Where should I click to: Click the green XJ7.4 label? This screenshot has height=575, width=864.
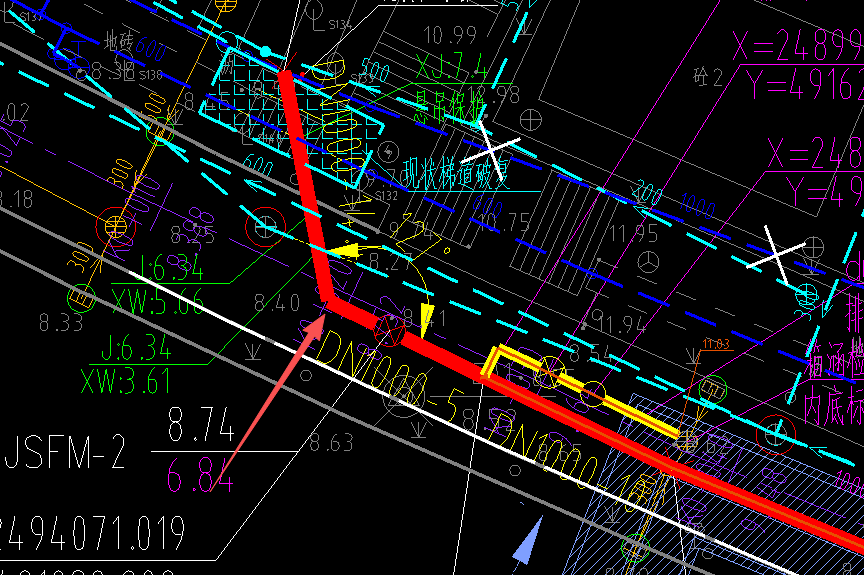click(451, 67)
